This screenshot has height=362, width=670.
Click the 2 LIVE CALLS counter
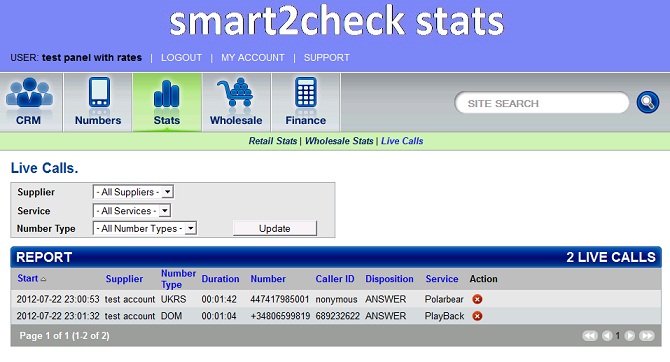611,257
